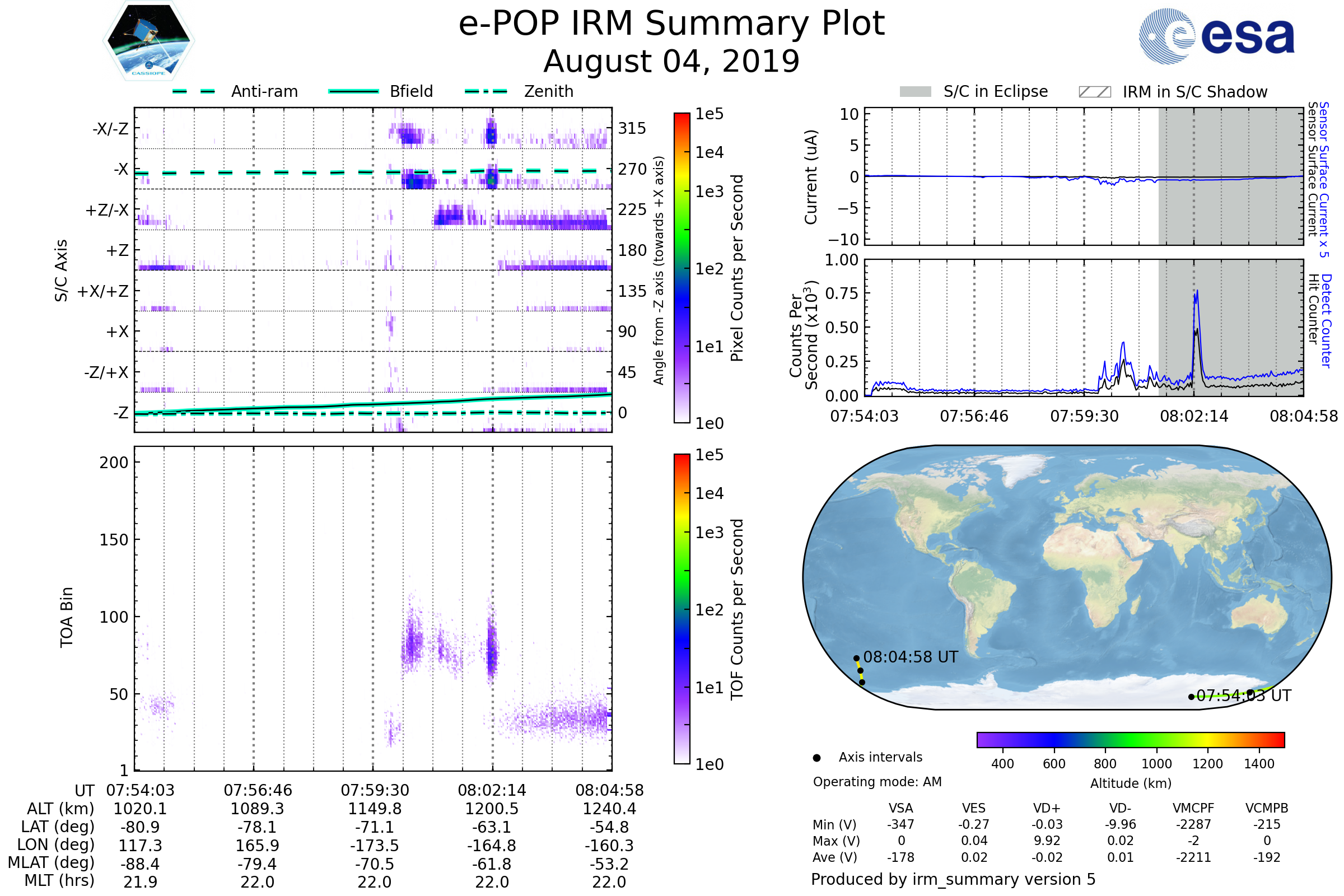Click the TOF Counts per Second colorbar

pos(682,609)
